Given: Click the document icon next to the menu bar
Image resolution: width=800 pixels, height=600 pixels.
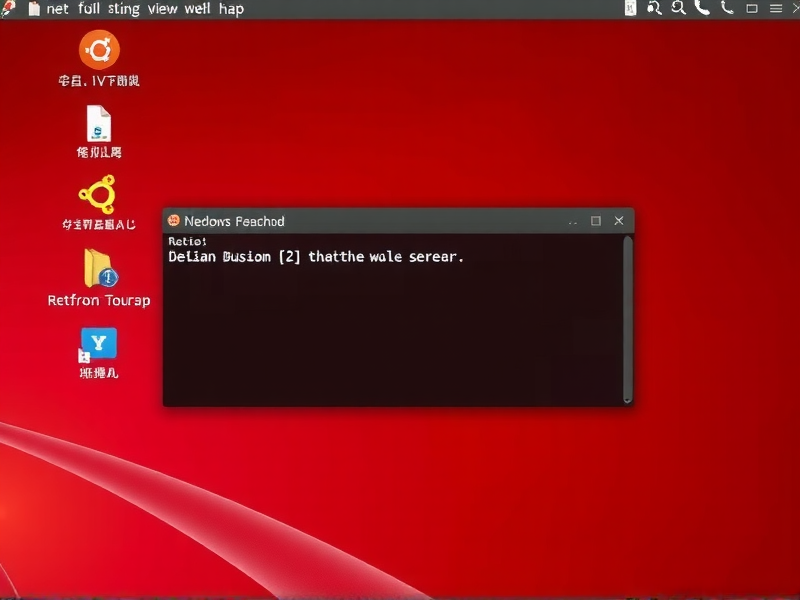Looking at the screenshot, I should point(32,8).
